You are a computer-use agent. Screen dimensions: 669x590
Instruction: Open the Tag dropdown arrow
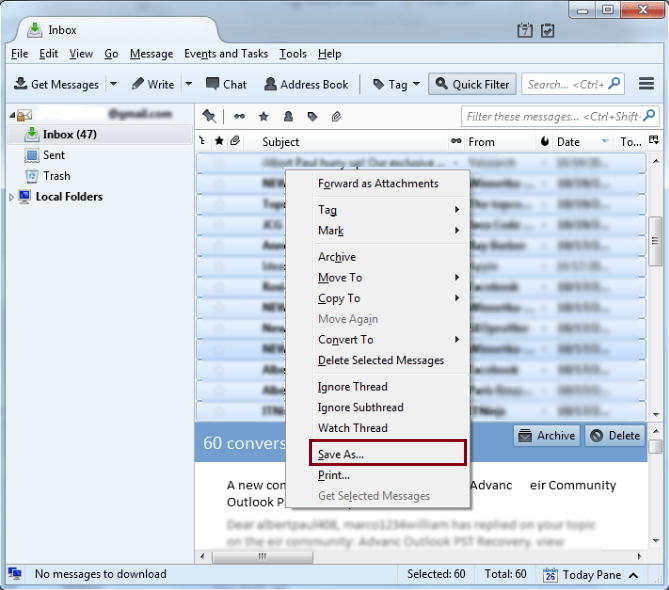[416, 84]
